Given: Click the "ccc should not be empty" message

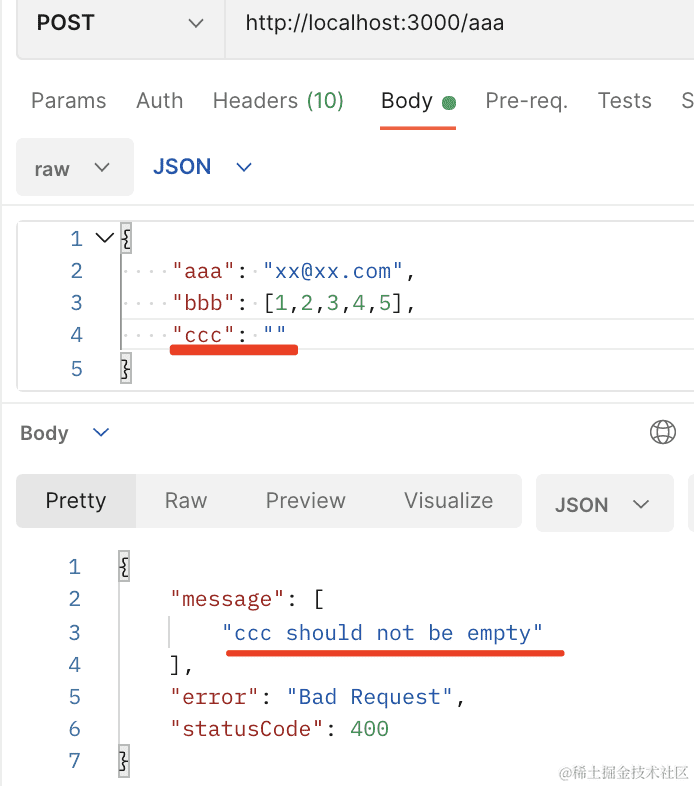Looking at the screenshot, I should click(x=383, y=632).
